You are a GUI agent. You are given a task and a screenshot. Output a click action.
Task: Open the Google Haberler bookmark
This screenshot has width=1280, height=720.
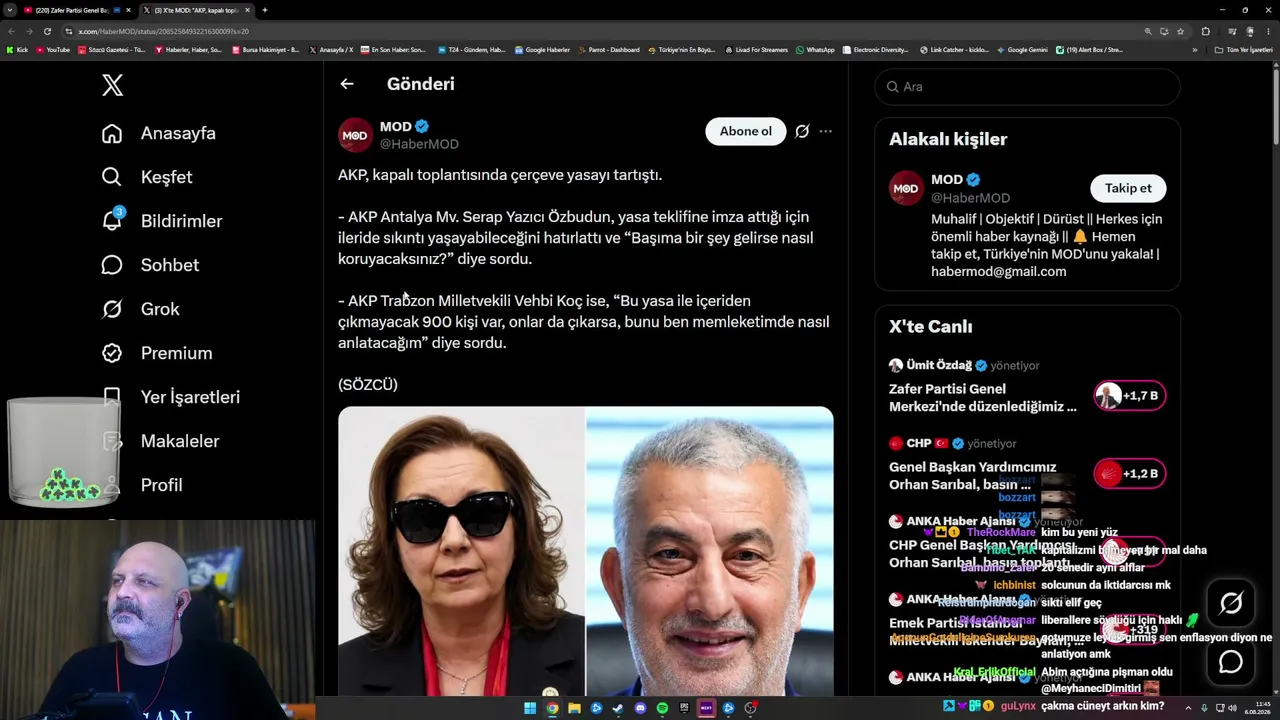click(542, 50)
